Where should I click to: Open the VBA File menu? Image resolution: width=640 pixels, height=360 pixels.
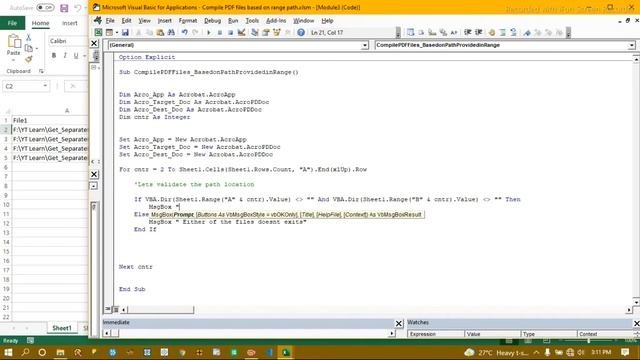pos(110,20)
